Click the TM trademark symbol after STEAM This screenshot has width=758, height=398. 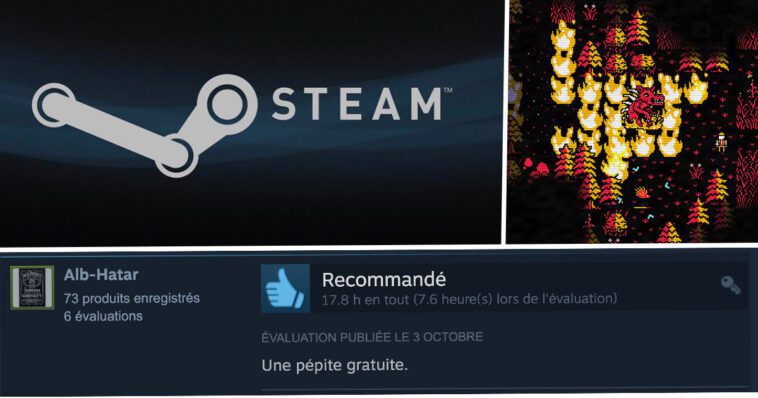click(448, 90)
